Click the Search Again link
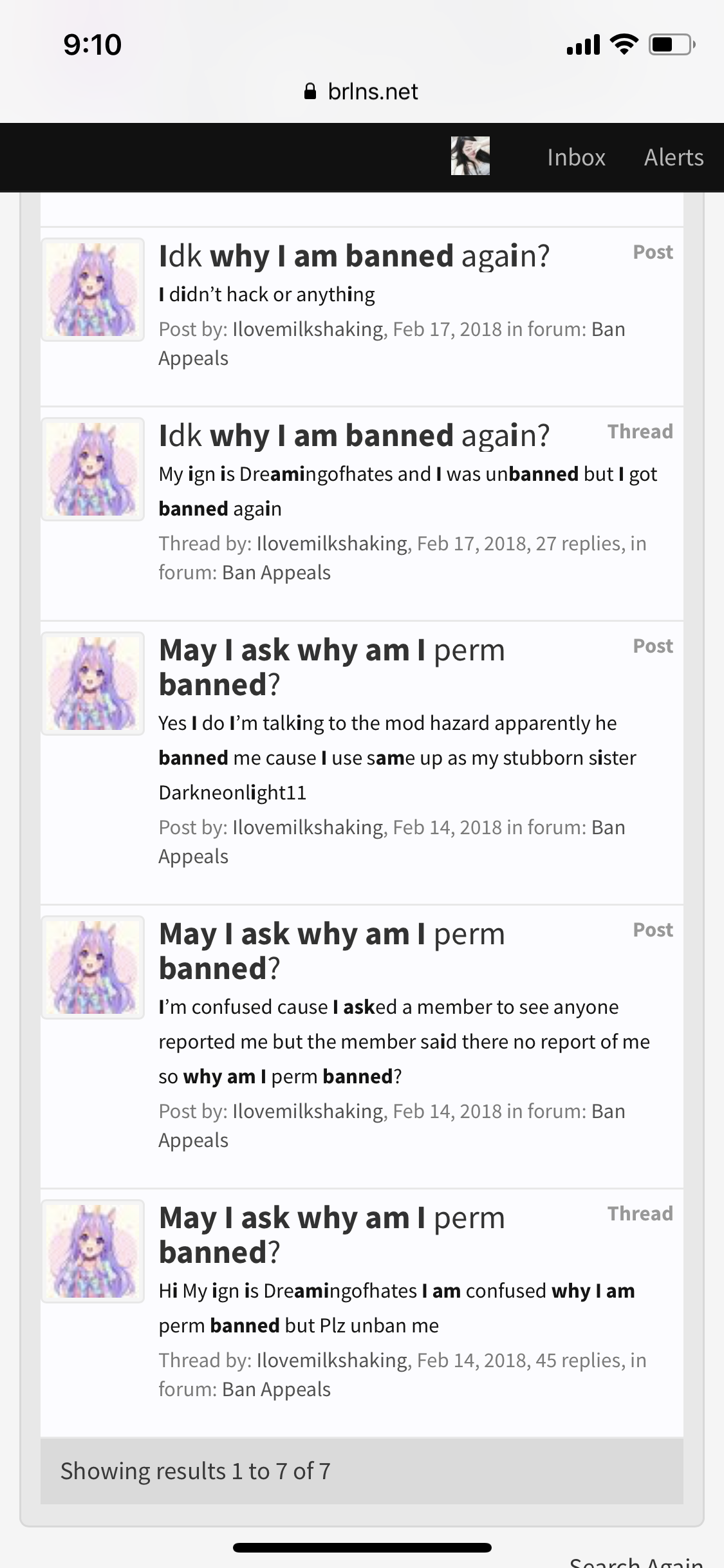Viewport: 724px width, 1568px height. 636,1561
